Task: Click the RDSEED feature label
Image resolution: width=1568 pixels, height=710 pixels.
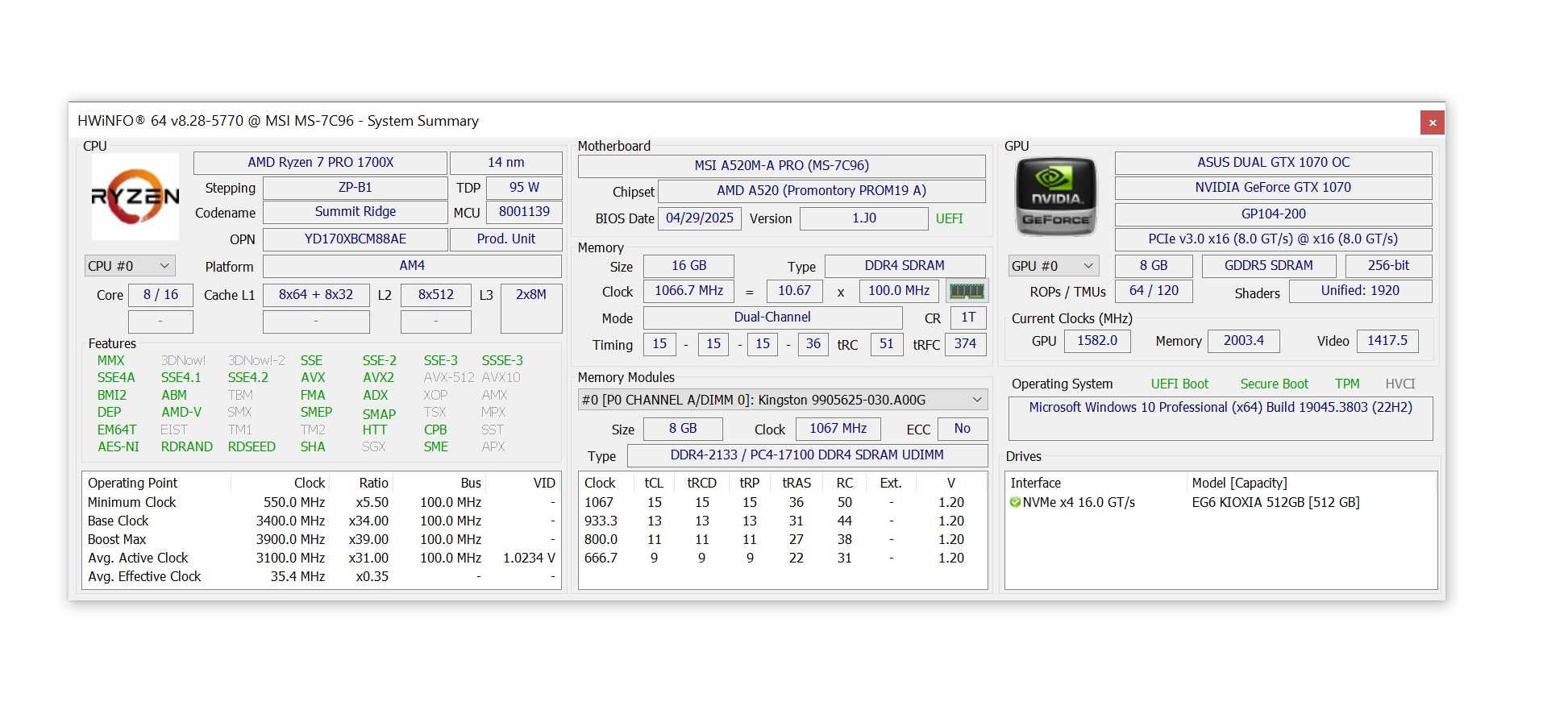Action: pos(252,446)
